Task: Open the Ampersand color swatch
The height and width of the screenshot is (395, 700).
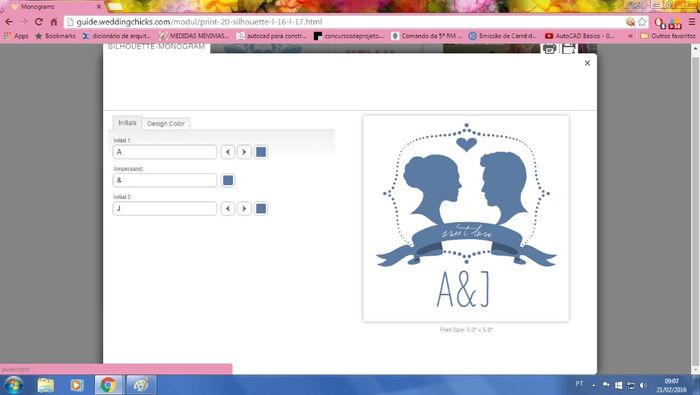Action: click(x=228, y=180)
